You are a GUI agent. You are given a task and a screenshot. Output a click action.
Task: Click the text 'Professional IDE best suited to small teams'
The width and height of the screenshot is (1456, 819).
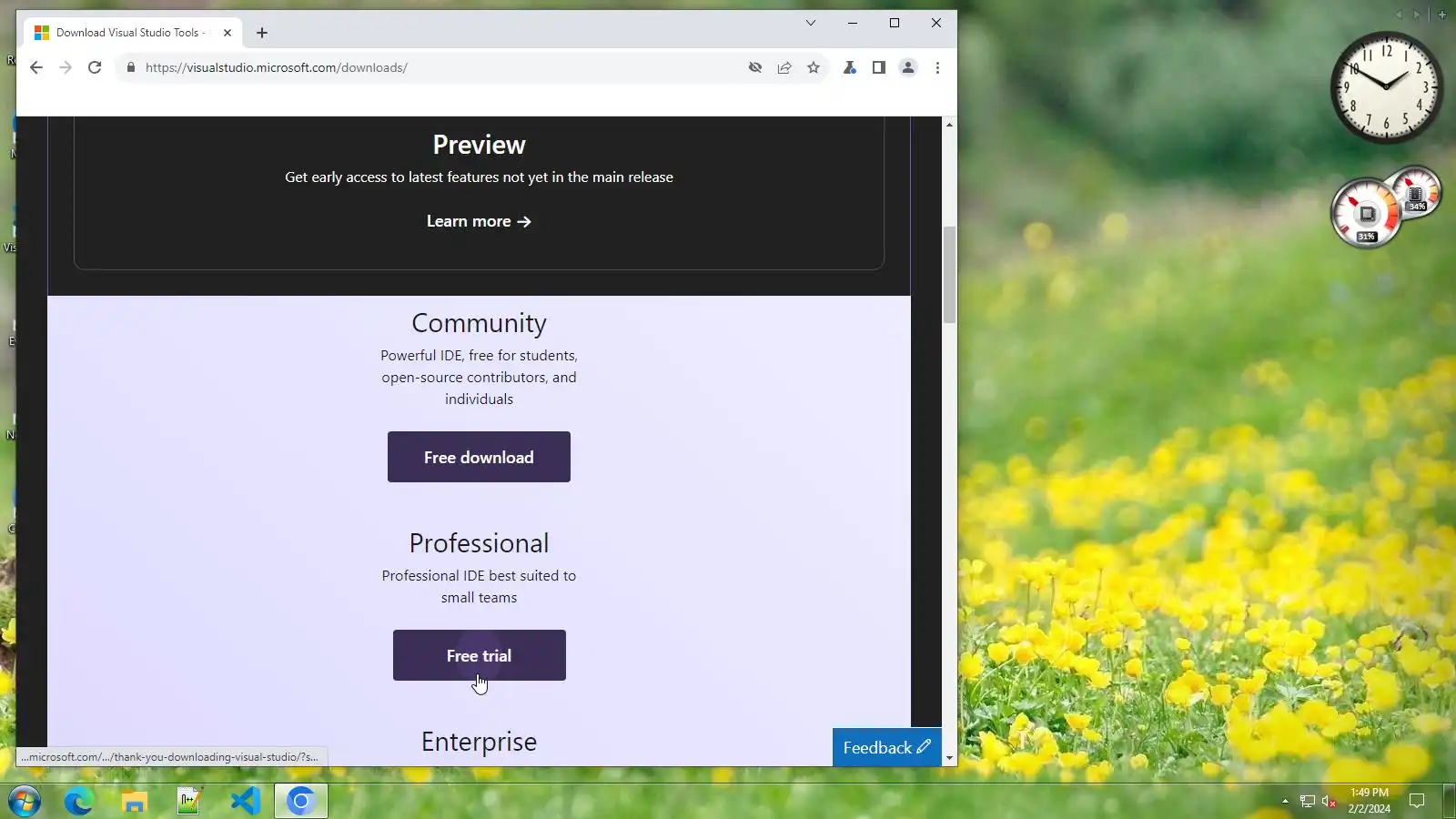pos(479,587)
